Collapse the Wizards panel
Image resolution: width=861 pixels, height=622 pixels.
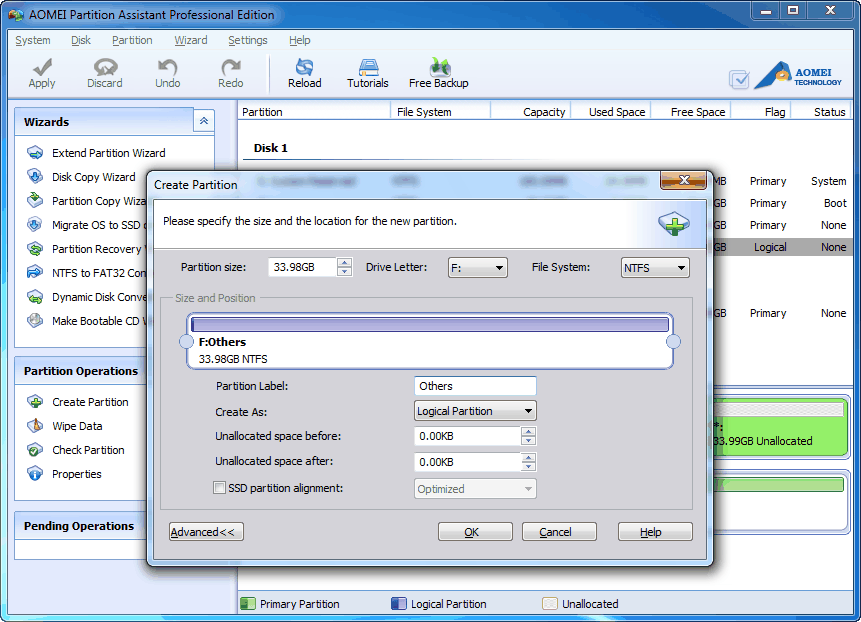click(204, 121)
